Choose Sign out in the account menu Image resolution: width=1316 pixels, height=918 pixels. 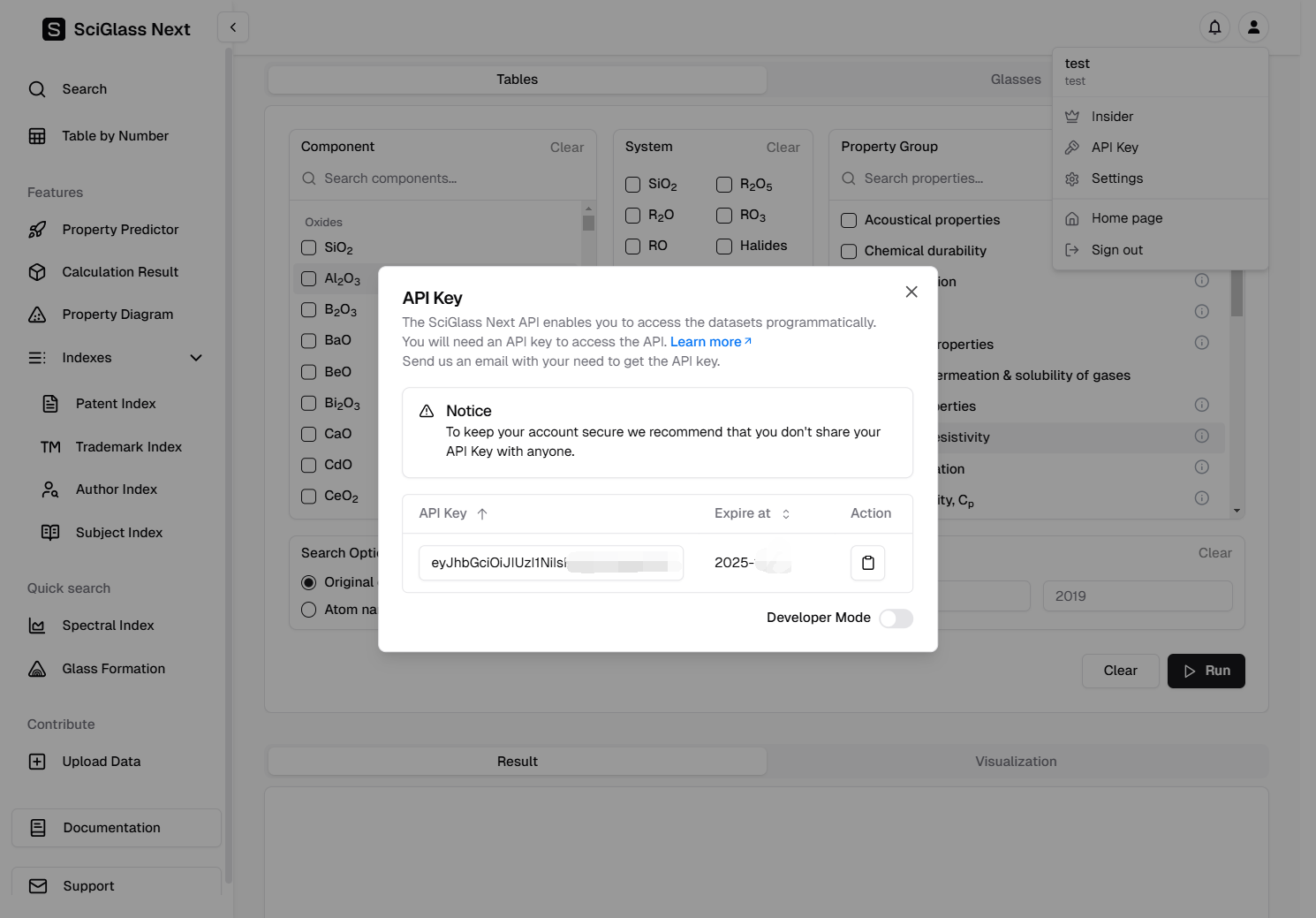coord(1116,250)
